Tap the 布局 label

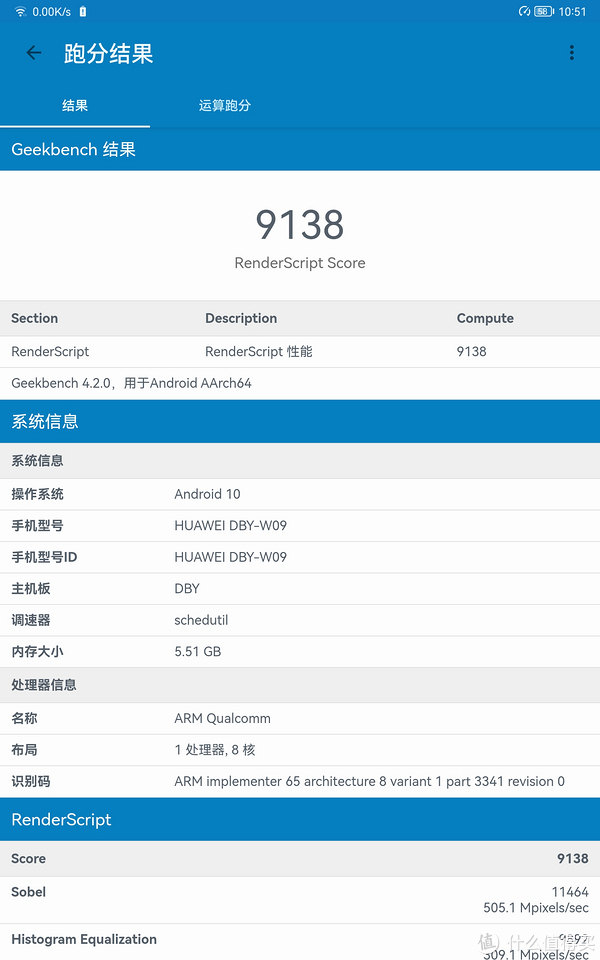tap(24, 750)
